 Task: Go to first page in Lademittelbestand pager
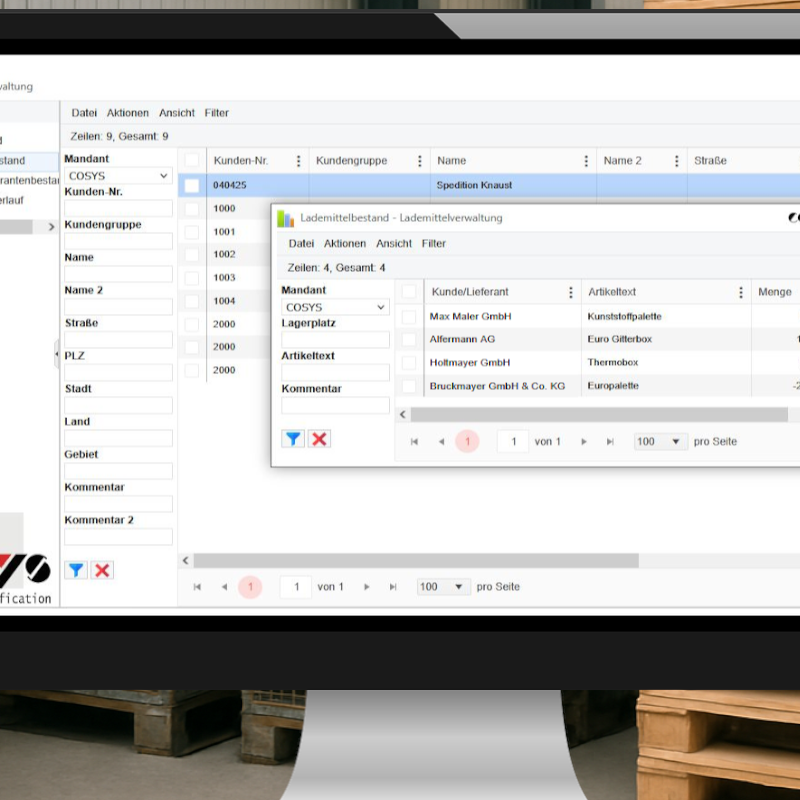[414, 442]
